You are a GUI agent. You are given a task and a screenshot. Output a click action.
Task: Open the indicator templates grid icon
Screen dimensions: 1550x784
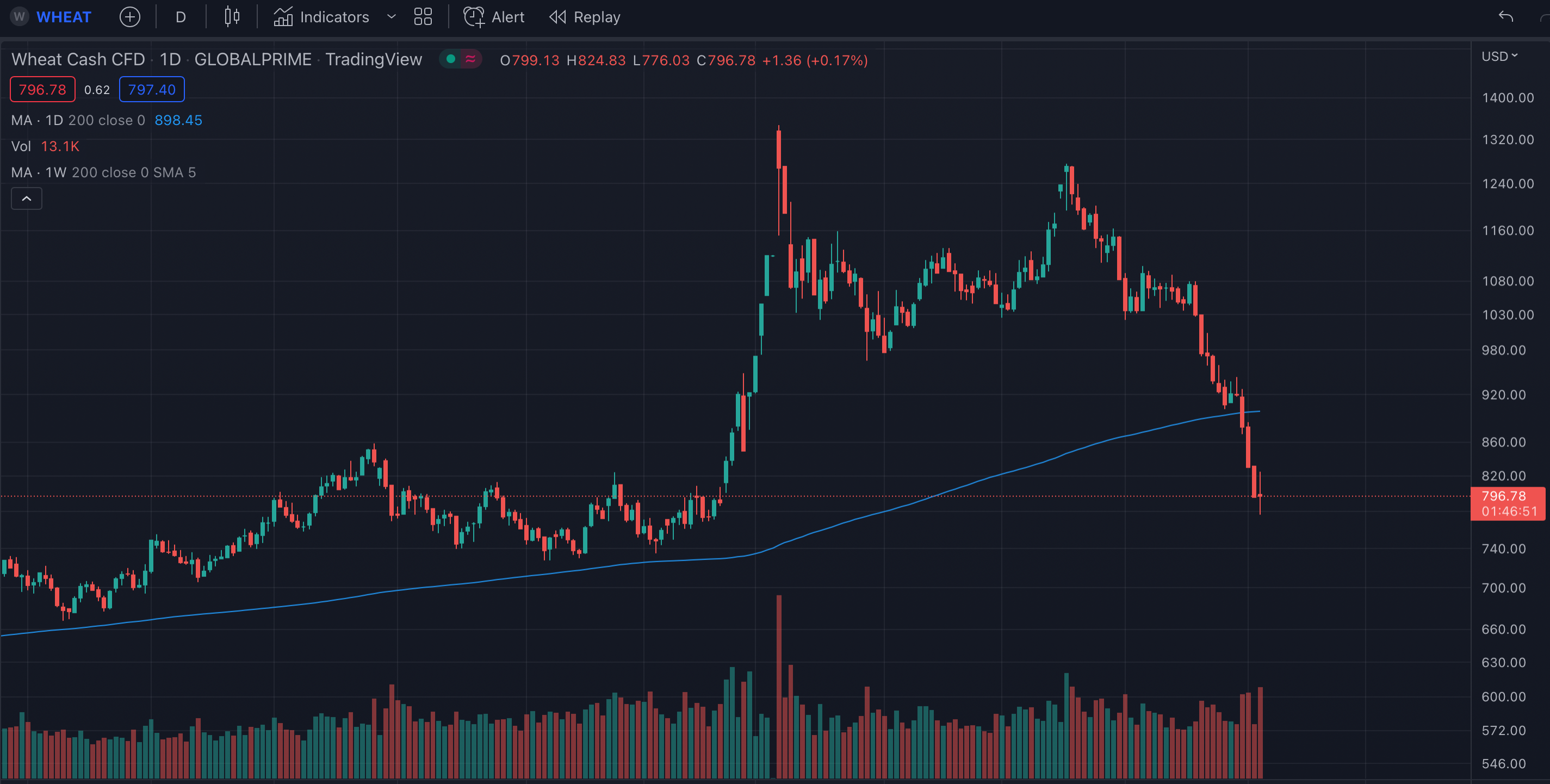(x=423, y=17)
